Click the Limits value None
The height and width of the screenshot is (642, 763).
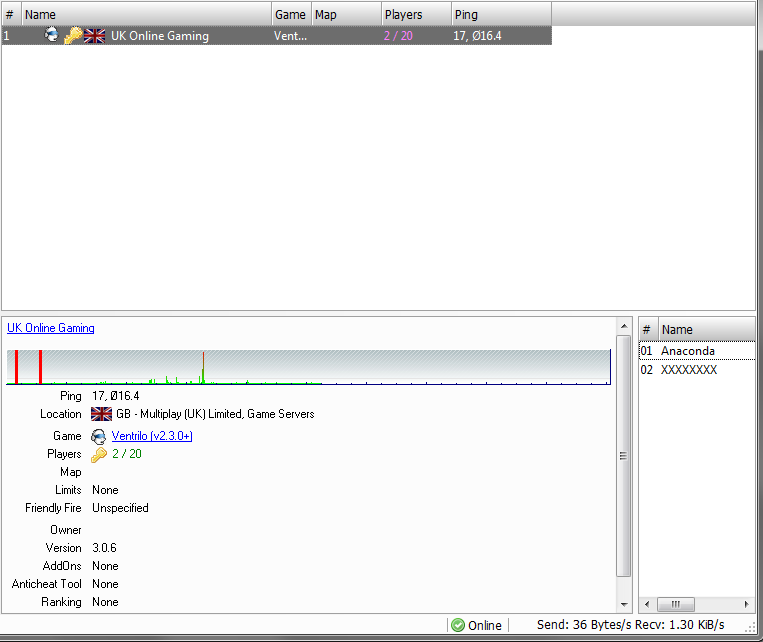(x=105, y=490)
